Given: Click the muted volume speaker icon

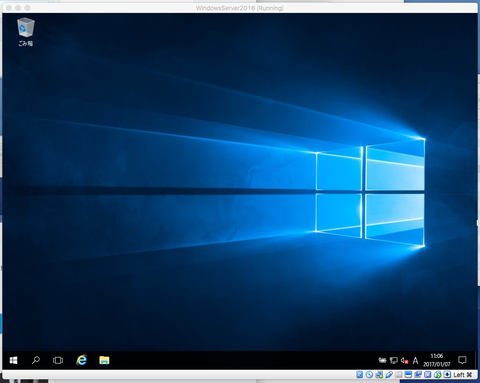Looking at the screenshot, I should point(404,360).
